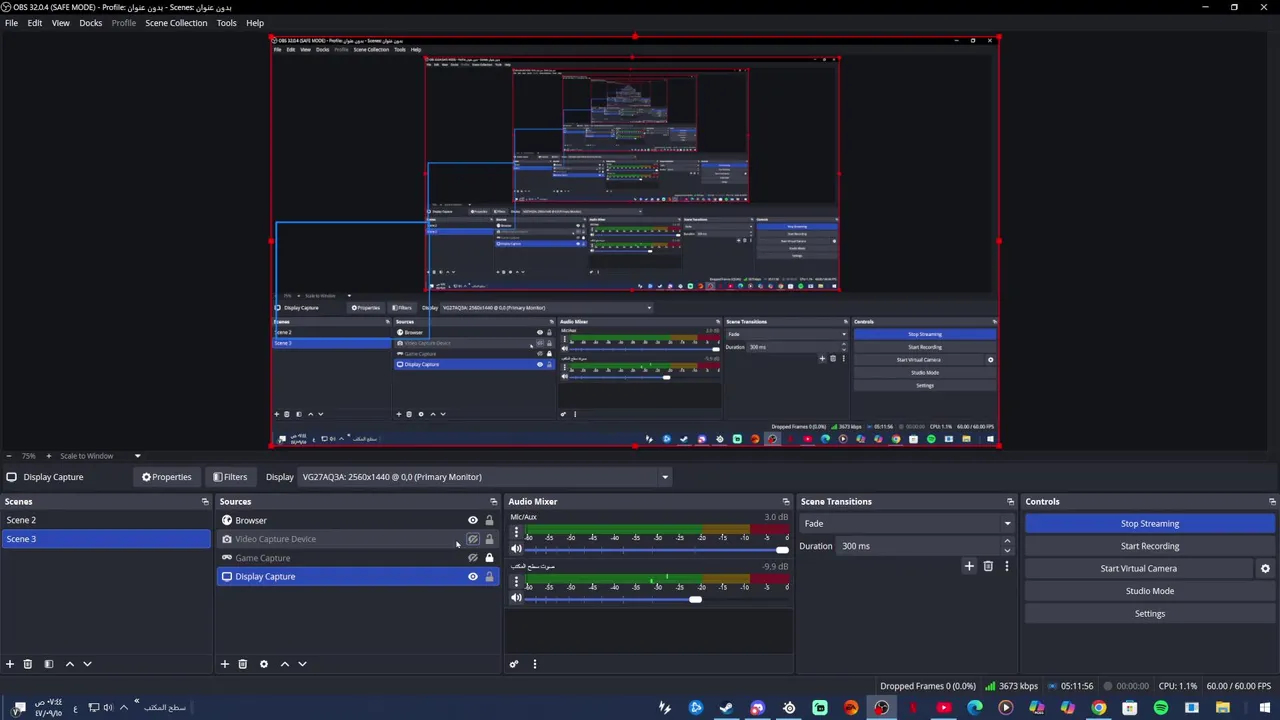Hide the Display Capture source eye icon
This screenshot has height=720, width=1280.
473,577
